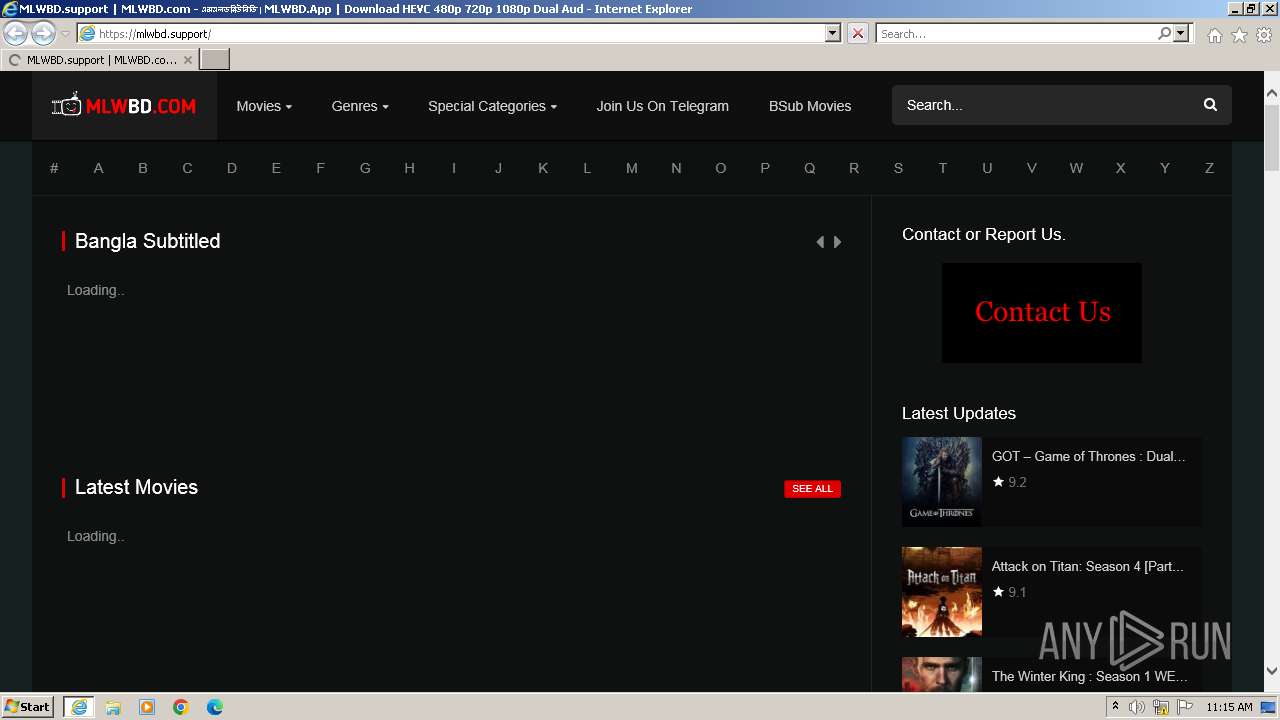Open the volume speaker tray icon
Image resolution: width=1280 pixels, height=720 pixels.
click(1137, 707)
